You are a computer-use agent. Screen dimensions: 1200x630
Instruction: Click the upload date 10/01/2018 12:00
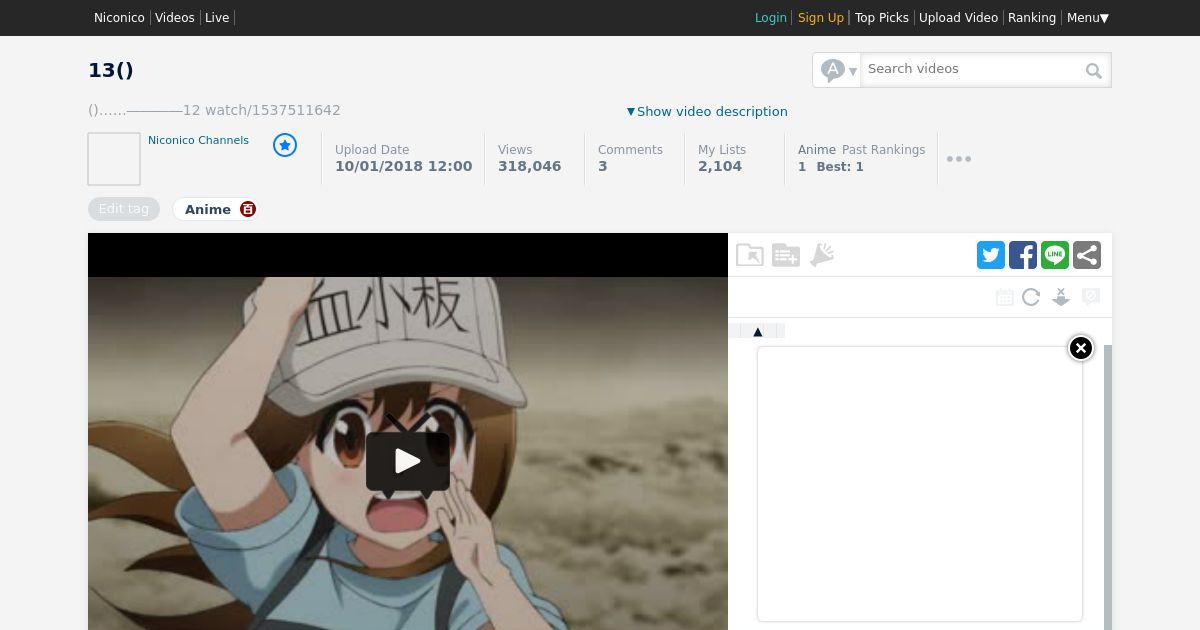(x=404, y=167)
